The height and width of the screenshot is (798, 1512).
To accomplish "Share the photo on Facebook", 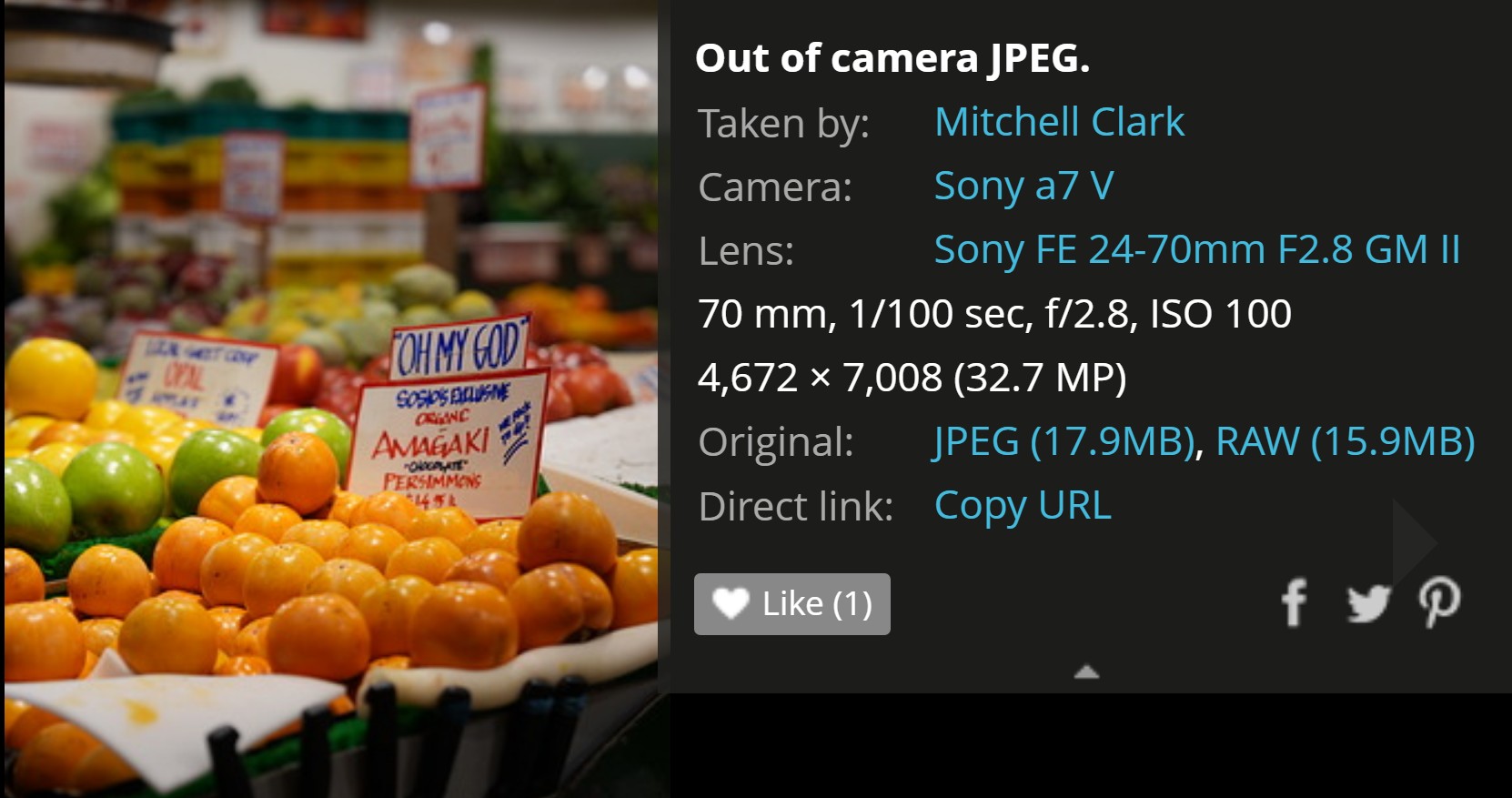I will tap(1294, 602).
